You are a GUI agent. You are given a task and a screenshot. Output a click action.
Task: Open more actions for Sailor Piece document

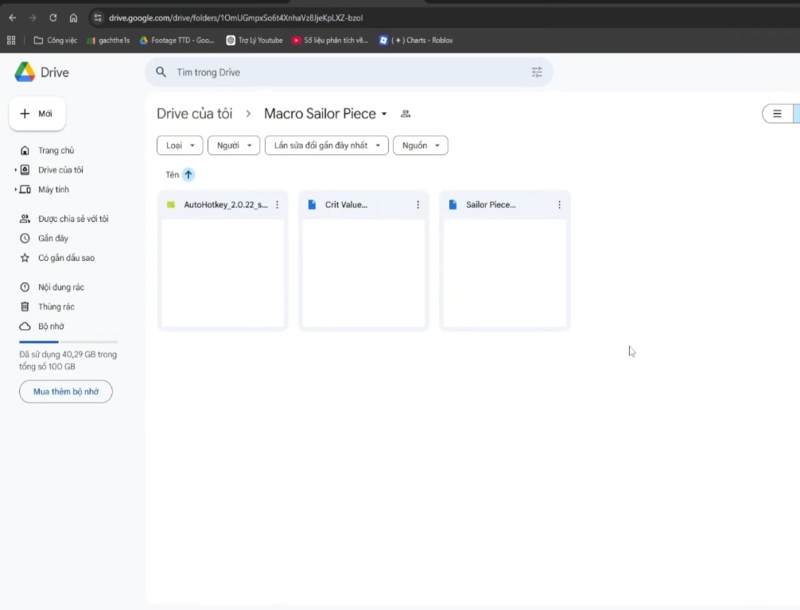(559, 205)
